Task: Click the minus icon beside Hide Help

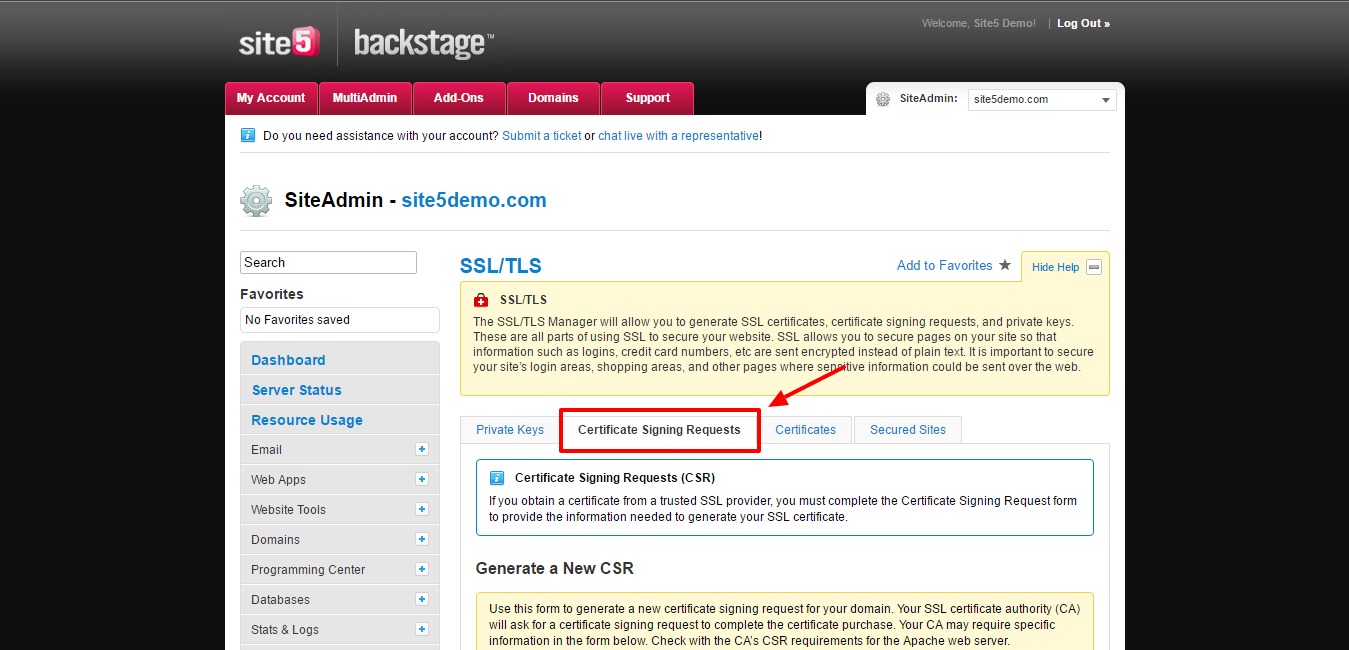Action: [1094, 267]
